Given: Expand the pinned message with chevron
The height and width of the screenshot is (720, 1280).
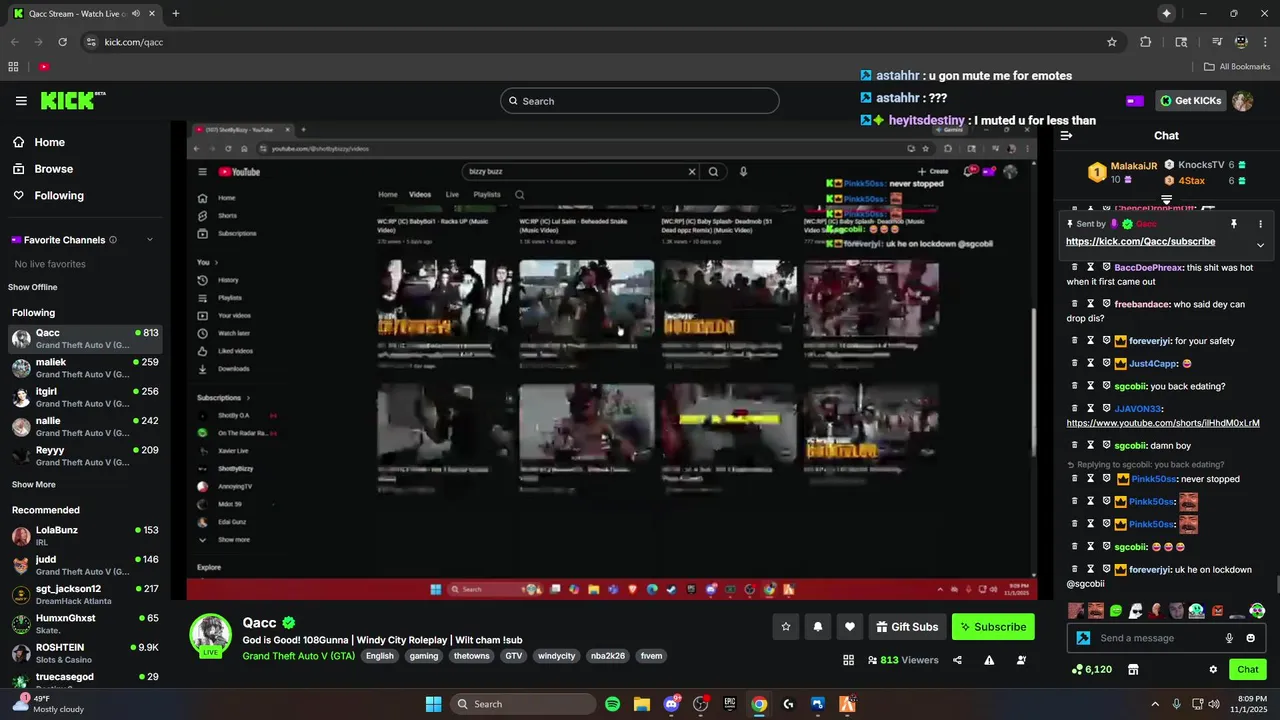Looking at the screenshot, I should pyautogui.click(x=1260, y=245).
